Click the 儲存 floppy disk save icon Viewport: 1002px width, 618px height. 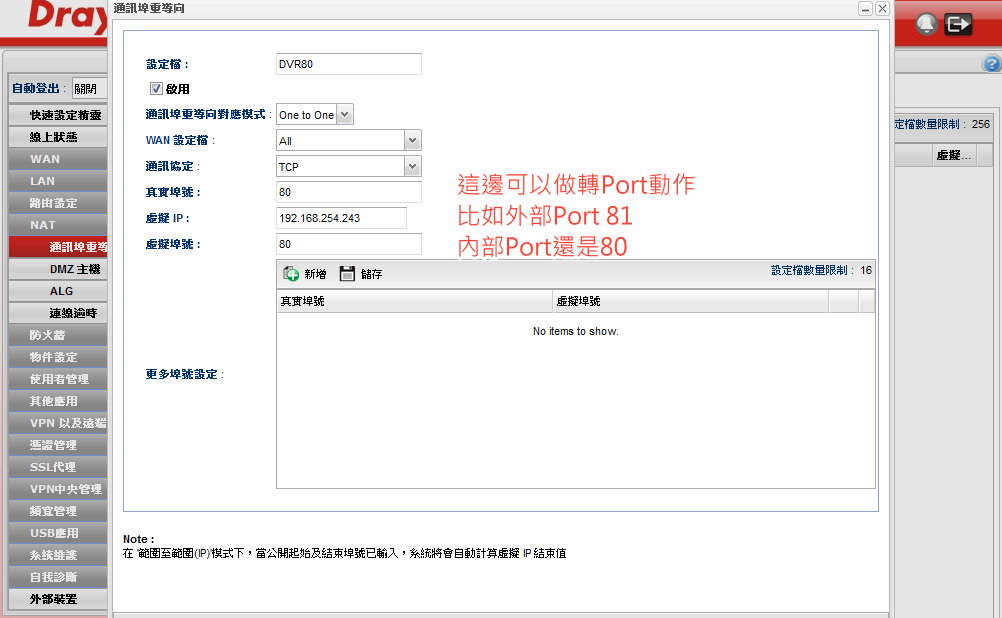click(347, 273)
